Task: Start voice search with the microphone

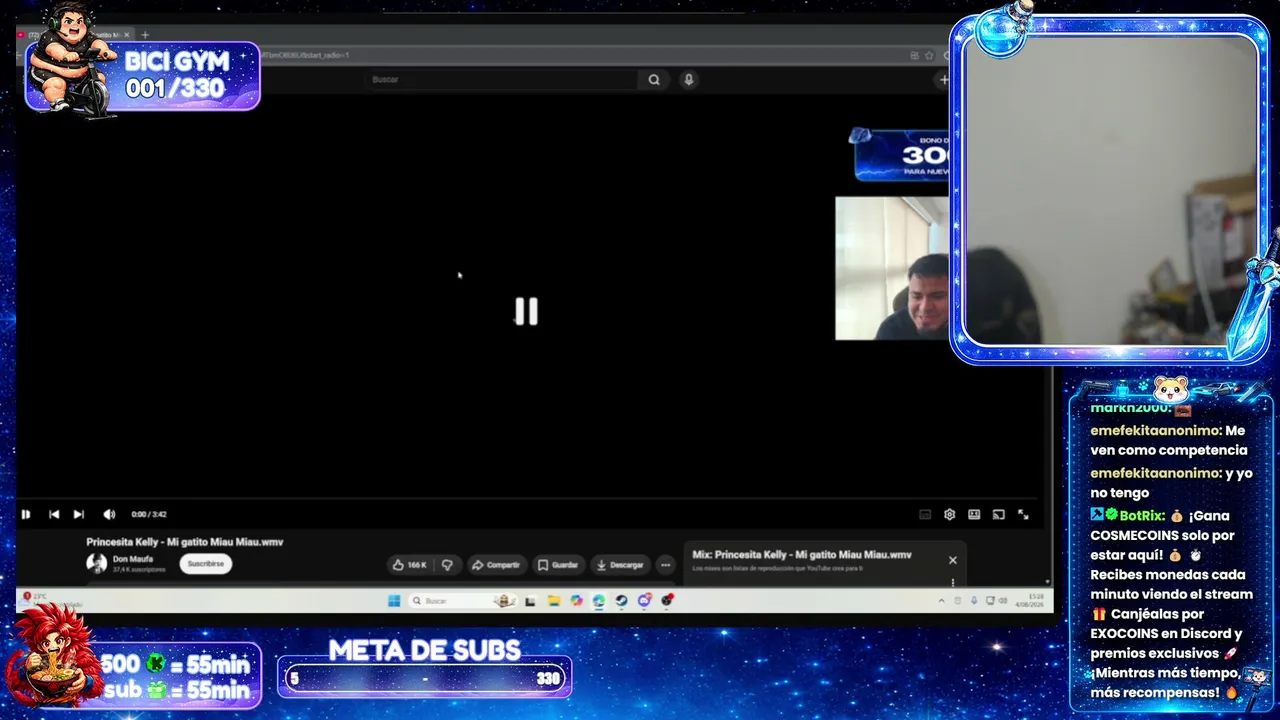Action: coord(688,80)
